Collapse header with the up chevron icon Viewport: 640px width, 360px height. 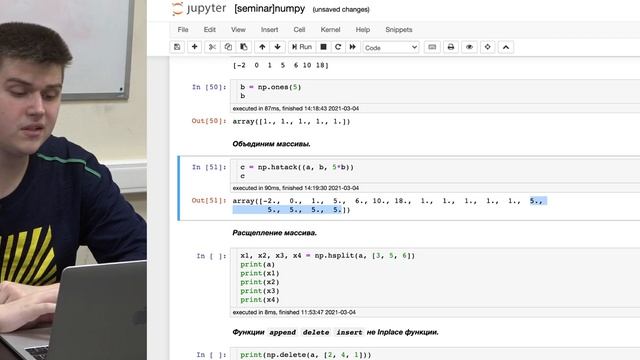(506, 47)
